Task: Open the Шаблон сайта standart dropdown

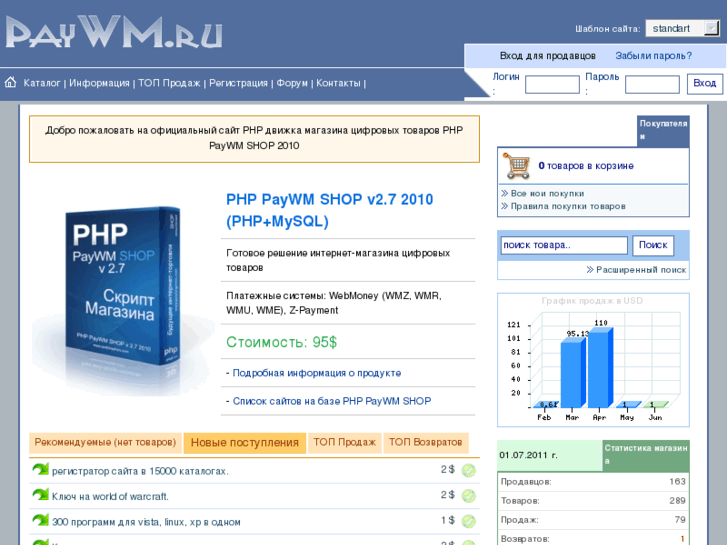Action: (682, 28)
